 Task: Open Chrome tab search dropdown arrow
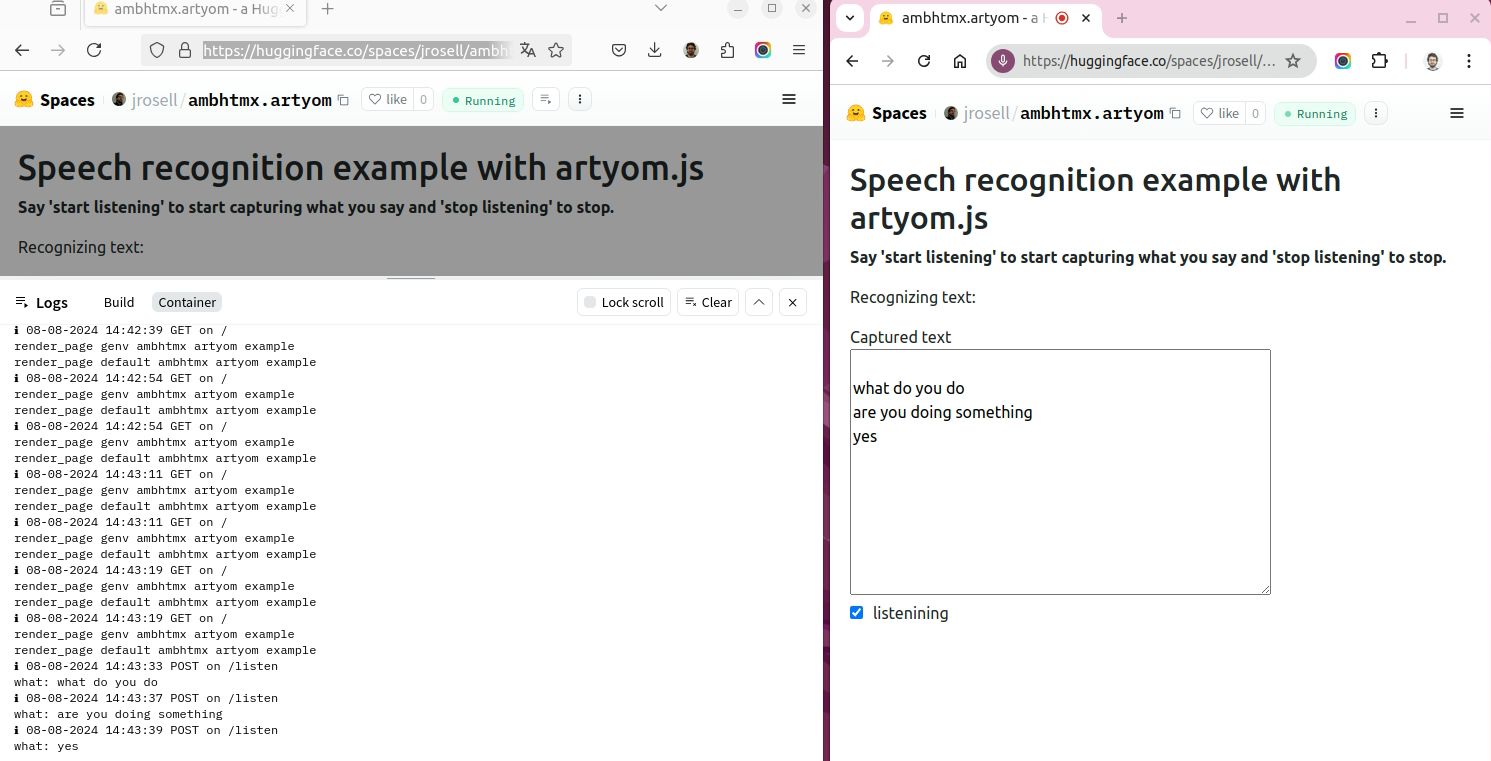pos(850,18)
